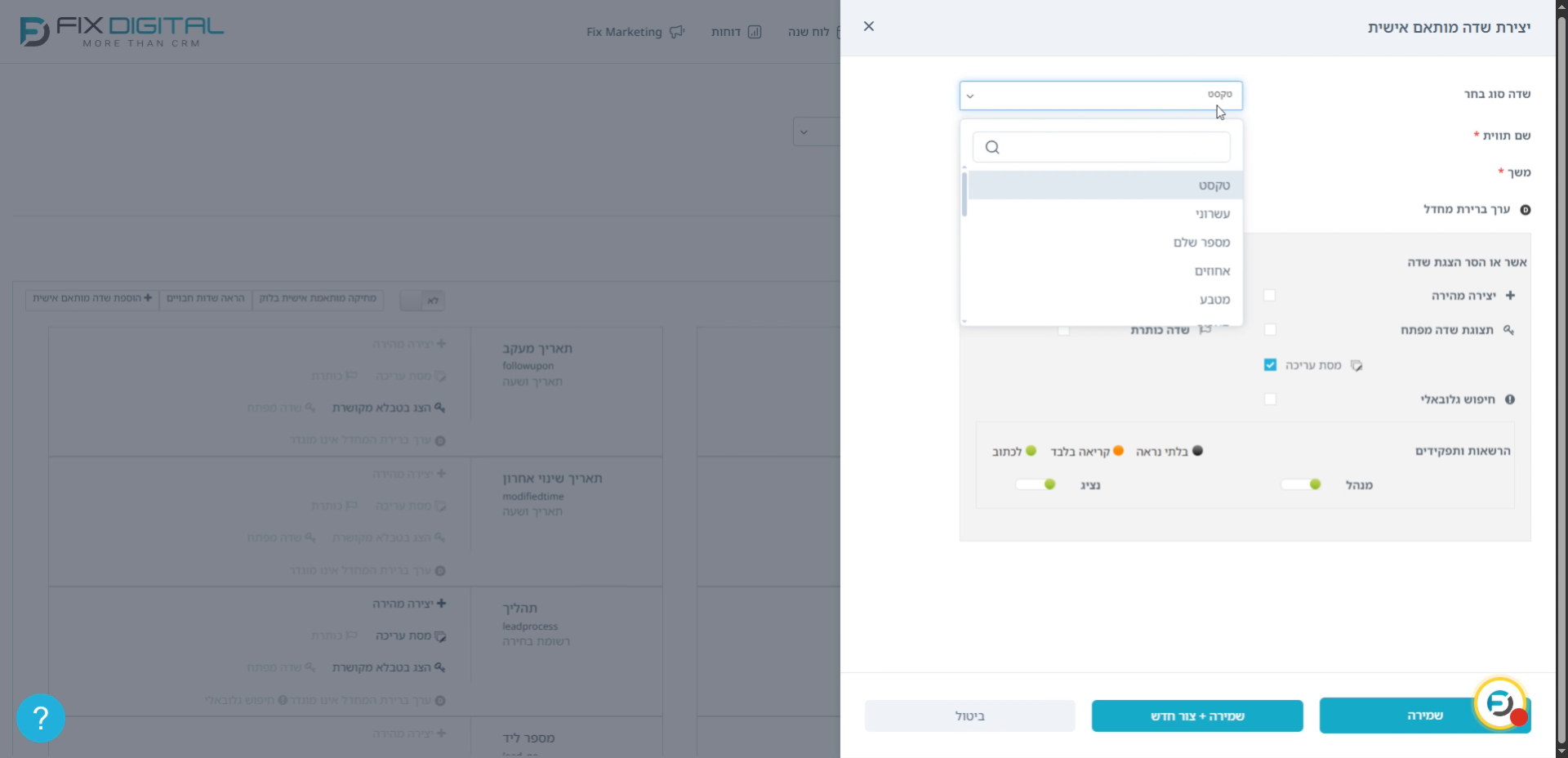Click the icon beside ערך ברירת מחדל
This screenshot has height=758, width=1568.
(x=1525, y=210)
